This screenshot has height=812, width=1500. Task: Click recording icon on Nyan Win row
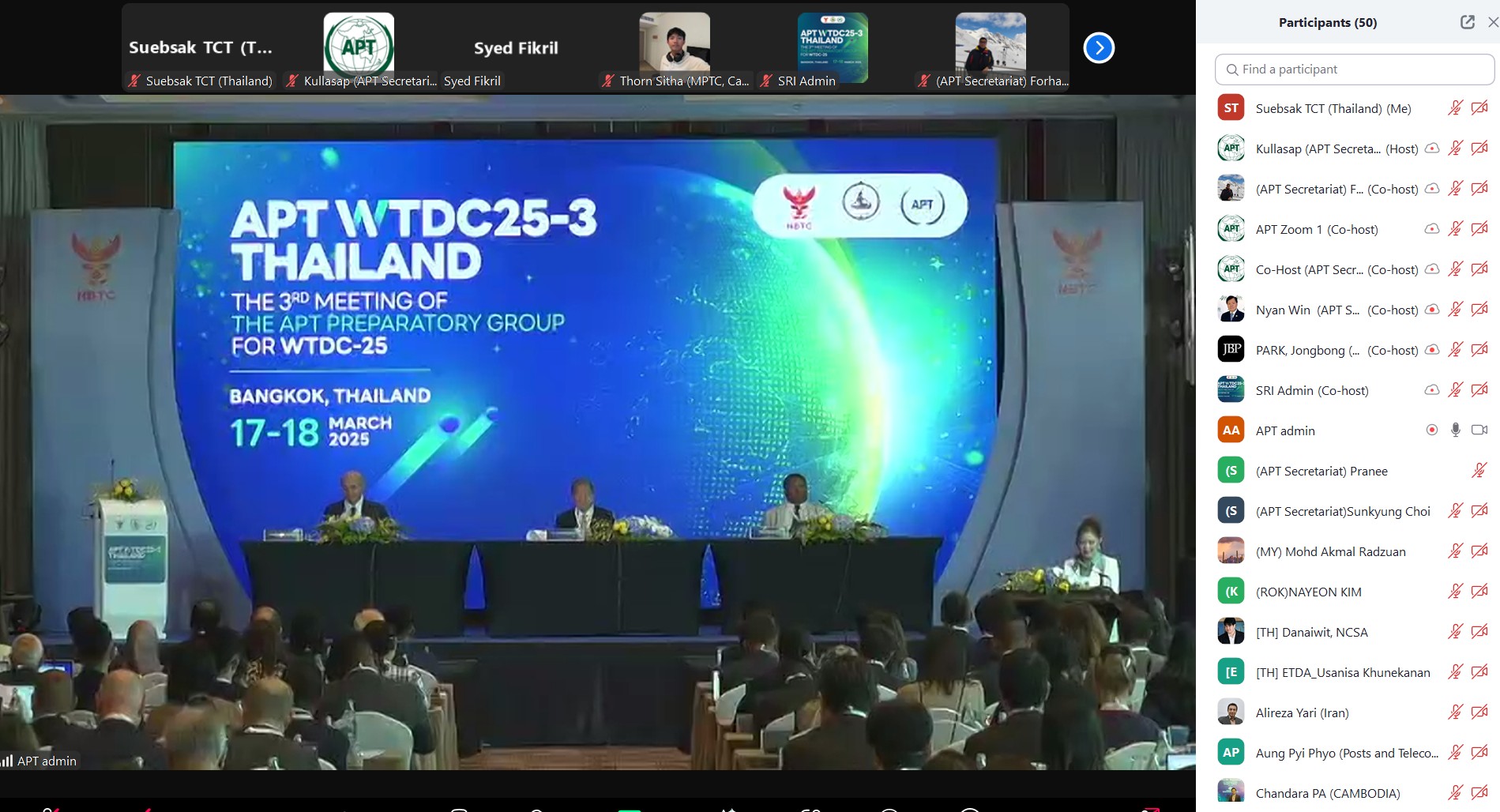pos(1431,310)
